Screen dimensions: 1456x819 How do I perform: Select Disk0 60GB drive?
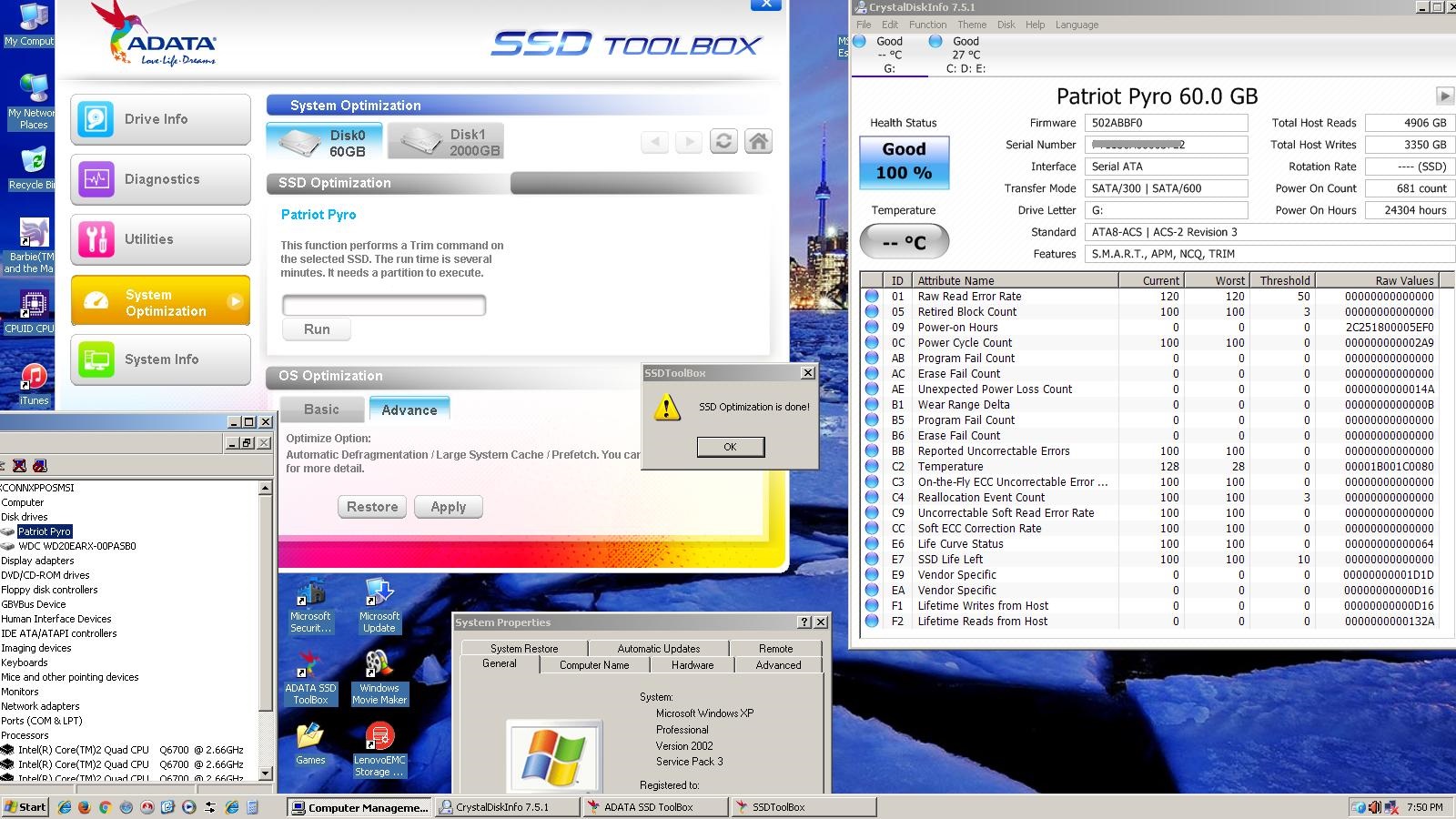[x=324, y=142]
